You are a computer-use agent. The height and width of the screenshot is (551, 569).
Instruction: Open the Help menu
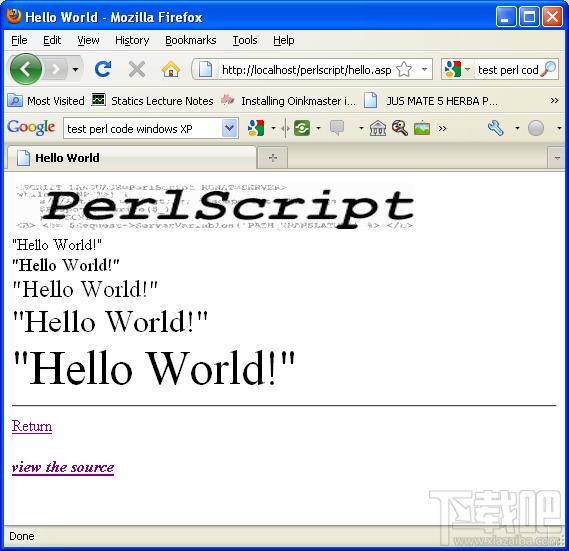[x=284, y=40]
